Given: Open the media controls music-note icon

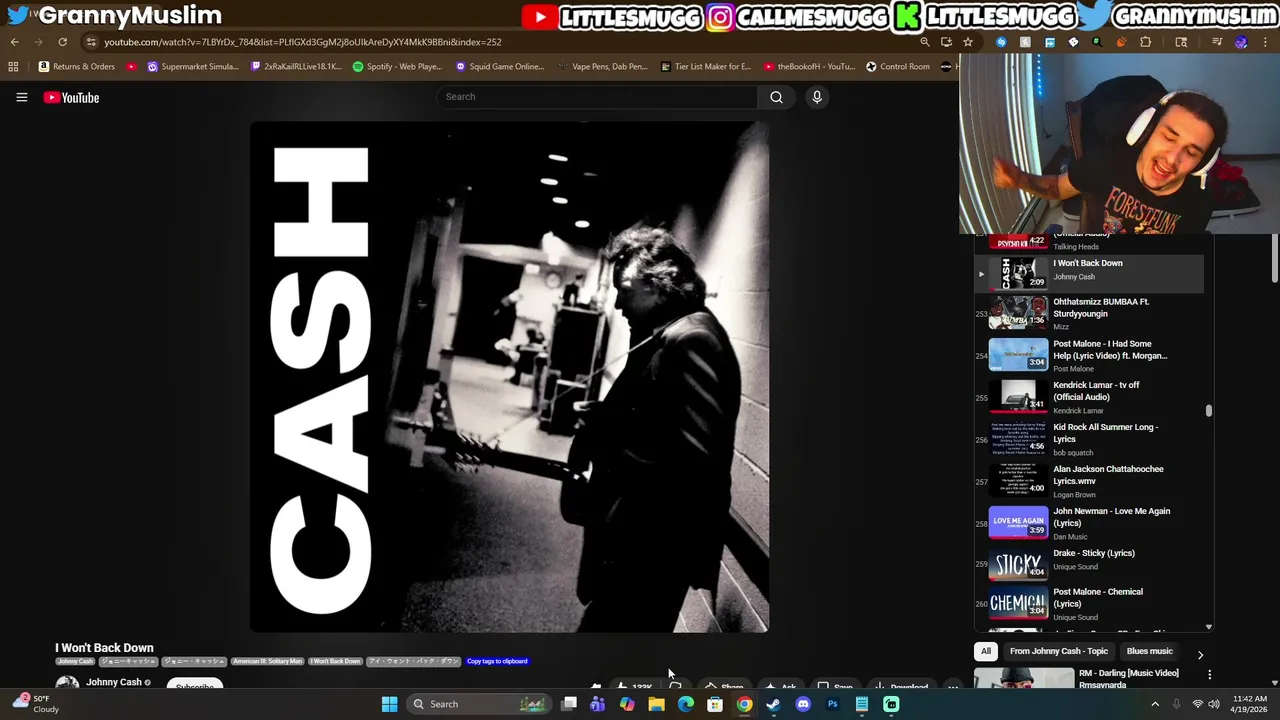Looking at the screenshot, I should [1217, 42].
